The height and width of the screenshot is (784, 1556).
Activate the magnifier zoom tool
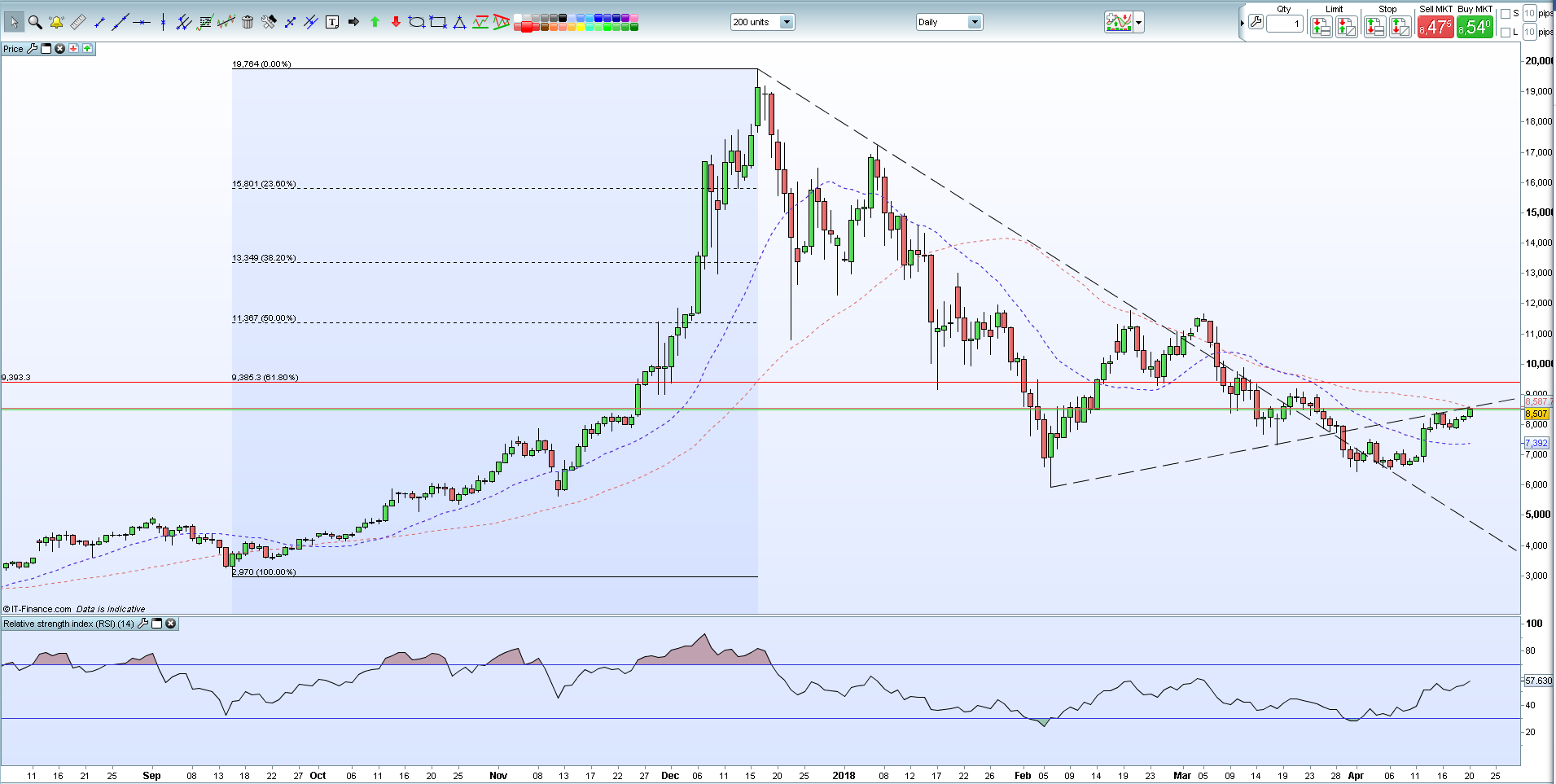tap(35, 23)
